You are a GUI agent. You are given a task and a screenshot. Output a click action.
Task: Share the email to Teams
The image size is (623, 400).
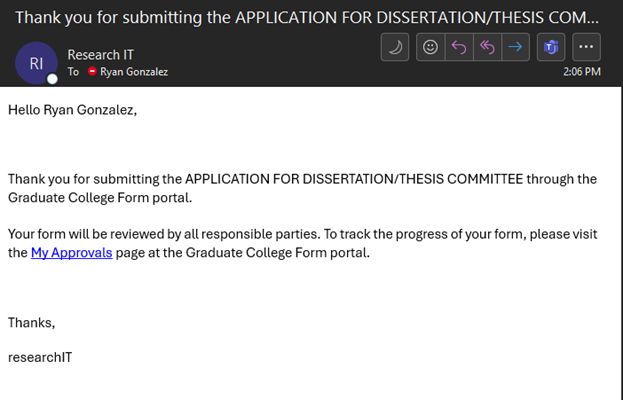[551, 47]
